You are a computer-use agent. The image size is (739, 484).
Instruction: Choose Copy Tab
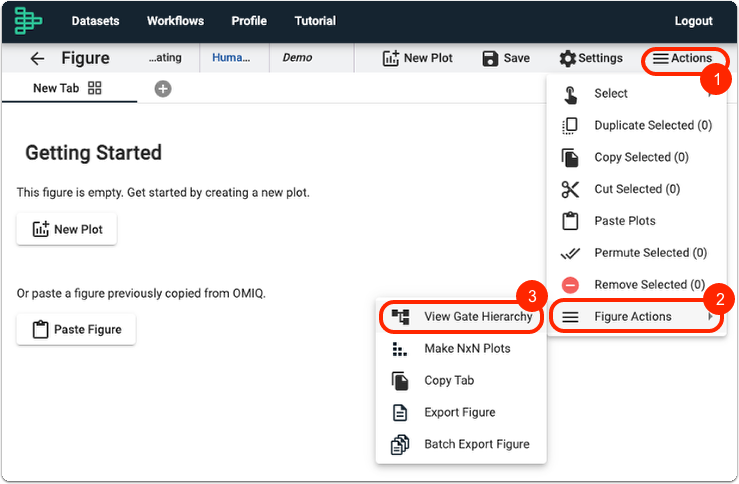click(449, 380)
